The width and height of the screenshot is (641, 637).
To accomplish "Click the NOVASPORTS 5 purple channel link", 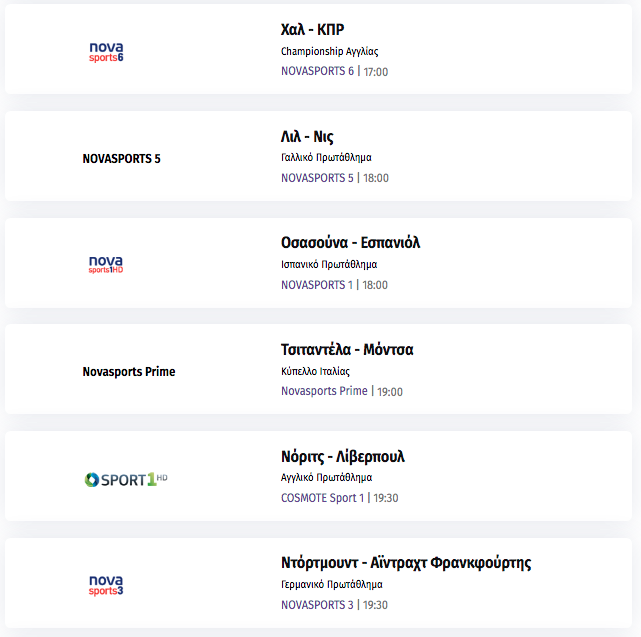I will 317,178.
